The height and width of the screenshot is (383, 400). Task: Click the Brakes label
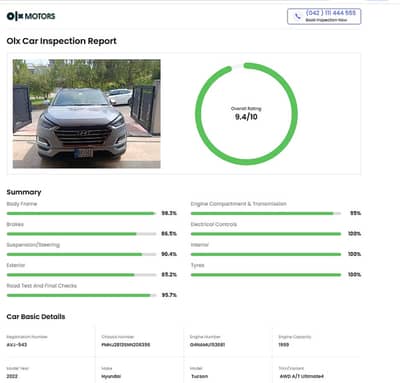(x=15, y=224)
